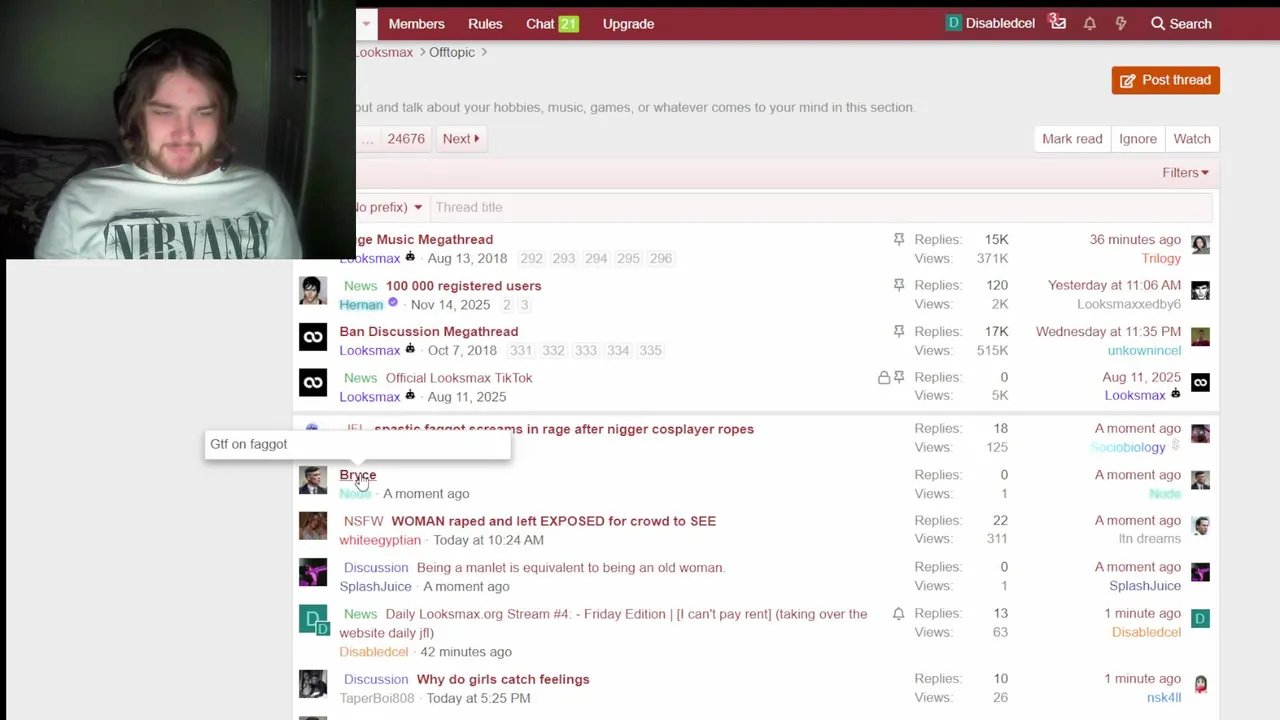Focus the Thread title input field
1280x720 pixels.
tap(822, 207)
